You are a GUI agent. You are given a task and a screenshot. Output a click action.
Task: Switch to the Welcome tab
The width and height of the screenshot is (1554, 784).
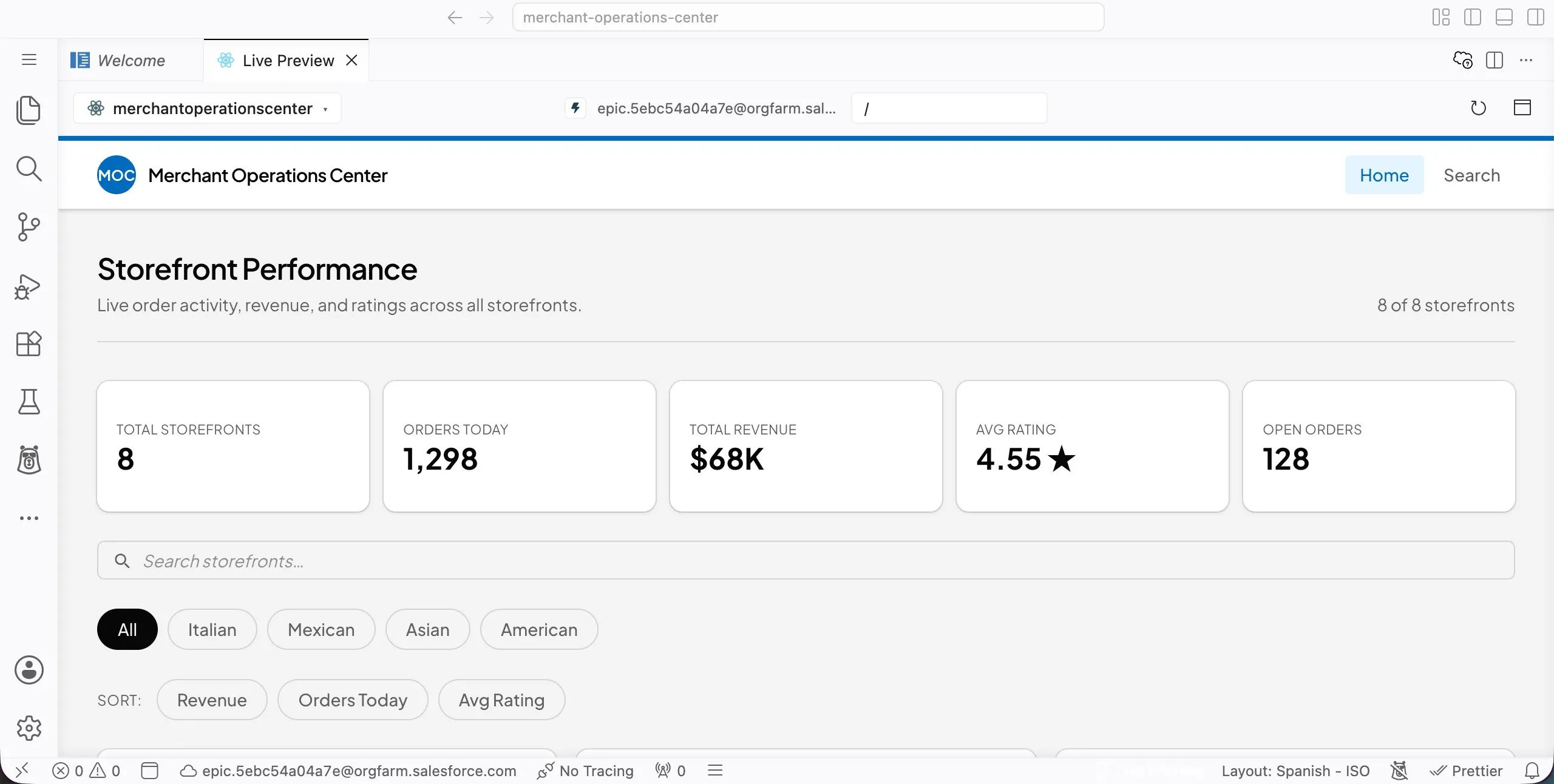click(x=130, y=60)
